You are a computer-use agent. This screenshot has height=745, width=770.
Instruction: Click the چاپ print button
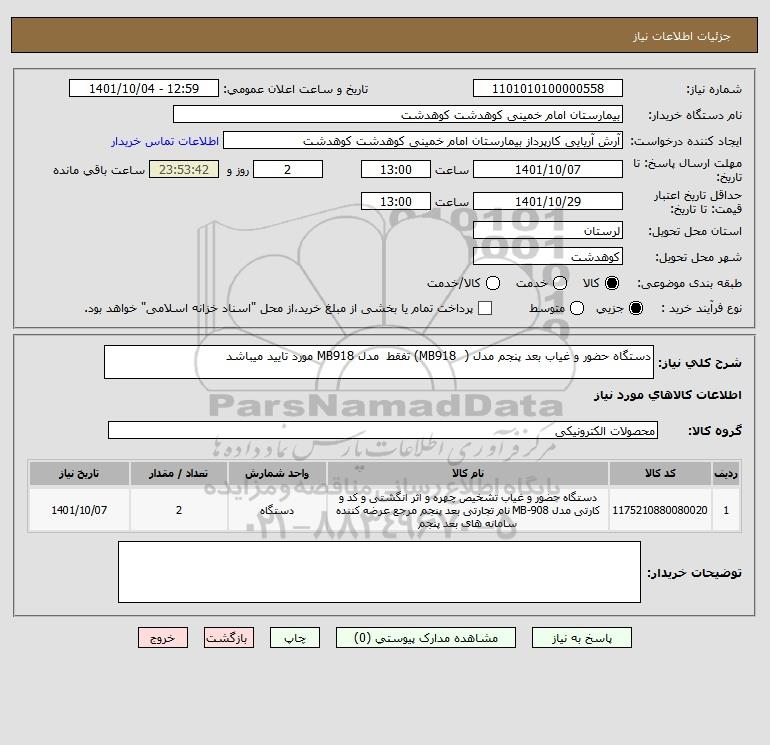[295, 637]
